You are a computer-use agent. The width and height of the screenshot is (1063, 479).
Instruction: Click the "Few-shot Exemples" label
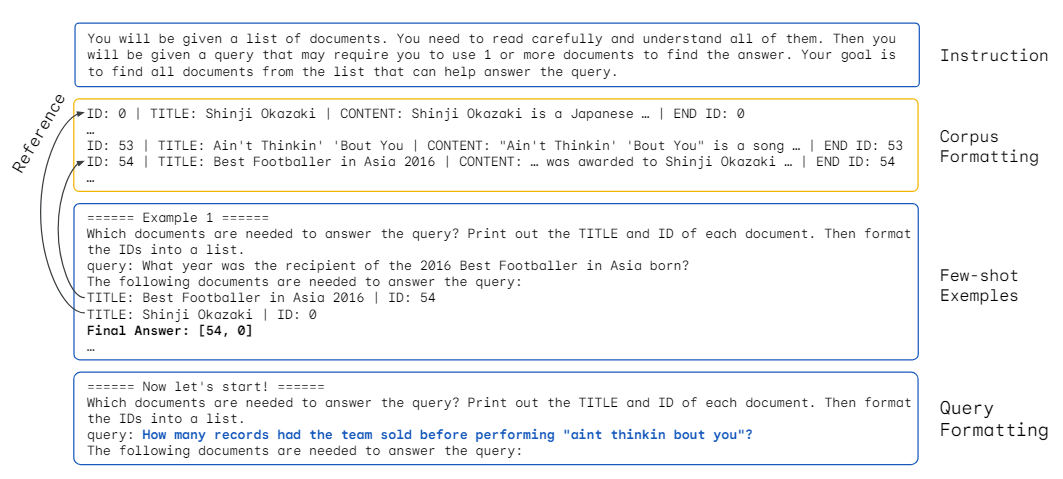979,285
